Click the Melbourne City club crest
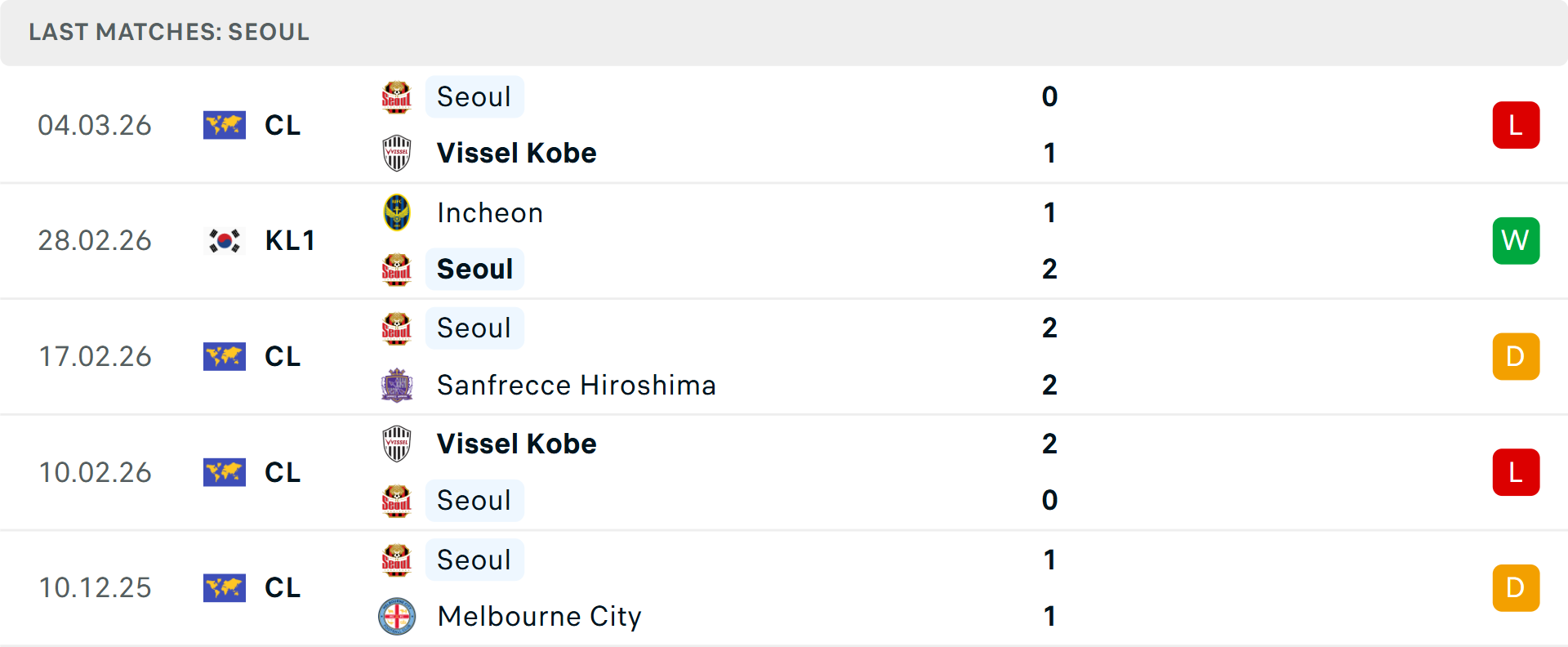 pos(397,616)
